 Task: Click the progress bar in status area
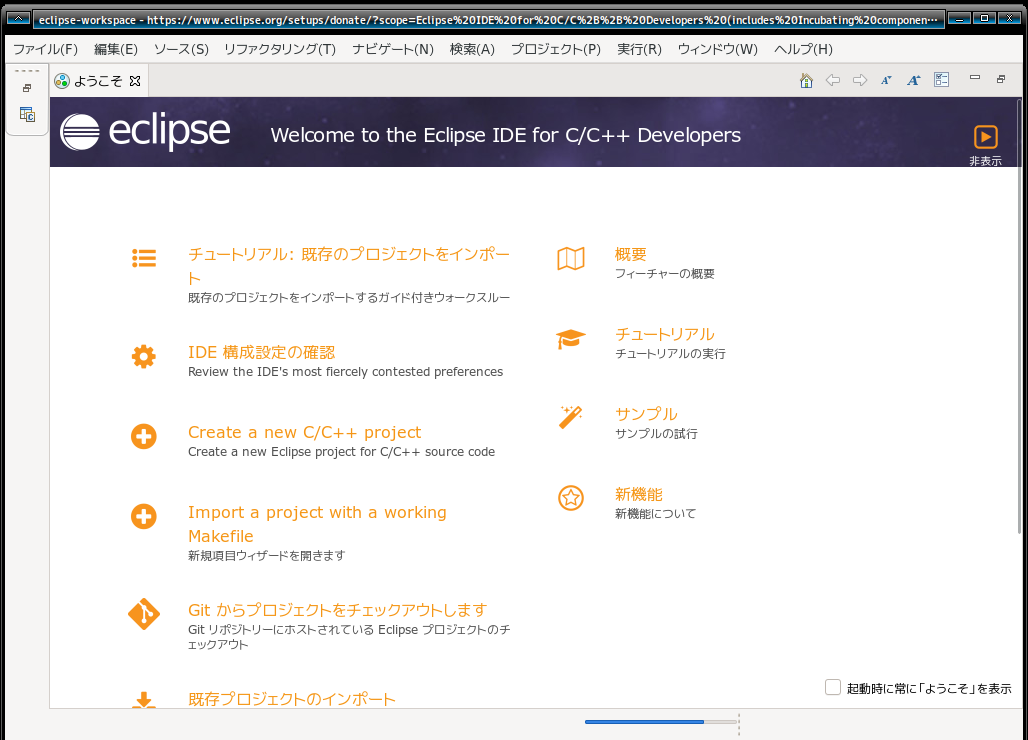point(661,722)
